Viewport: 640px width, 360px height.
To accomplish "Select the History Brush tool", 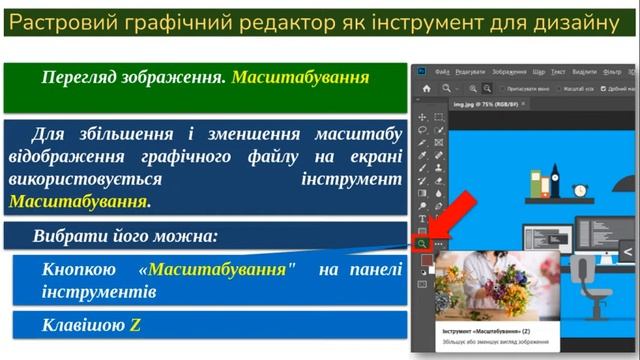I will coord(422,180).
